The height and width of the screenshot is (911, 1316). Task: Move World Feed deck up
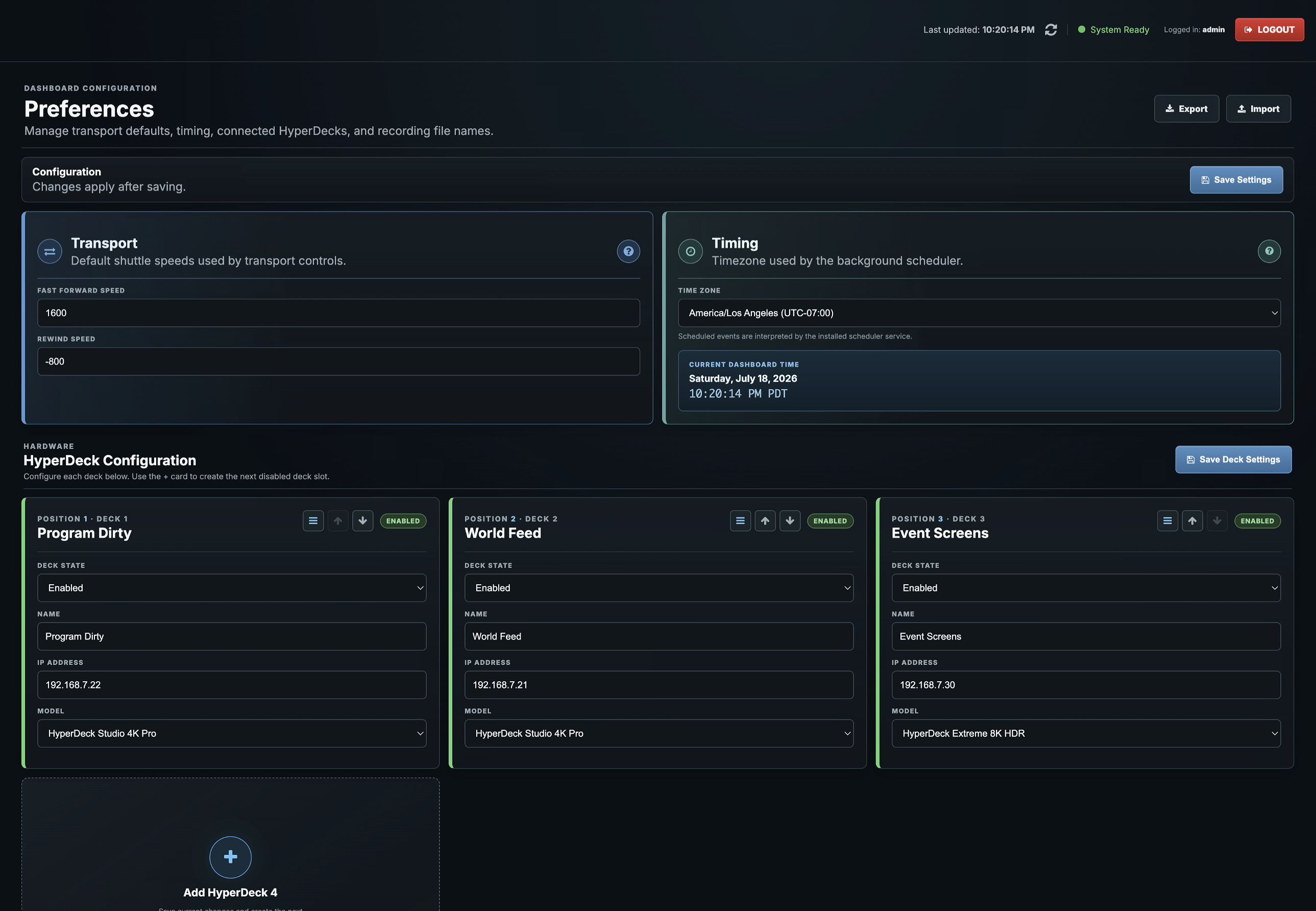point(765,520)
